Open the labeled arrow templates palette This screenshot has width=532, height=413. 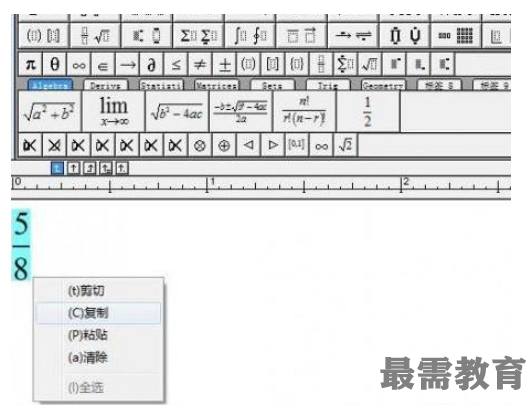[x=353, y=35]
